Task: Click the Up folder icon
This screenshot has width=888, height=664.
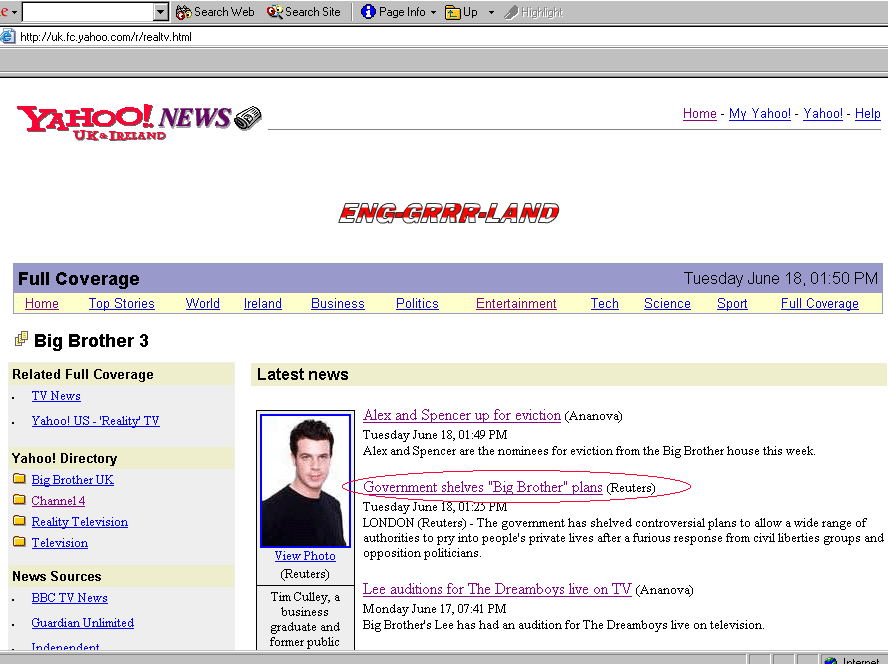Action: [x=452, y=12]
